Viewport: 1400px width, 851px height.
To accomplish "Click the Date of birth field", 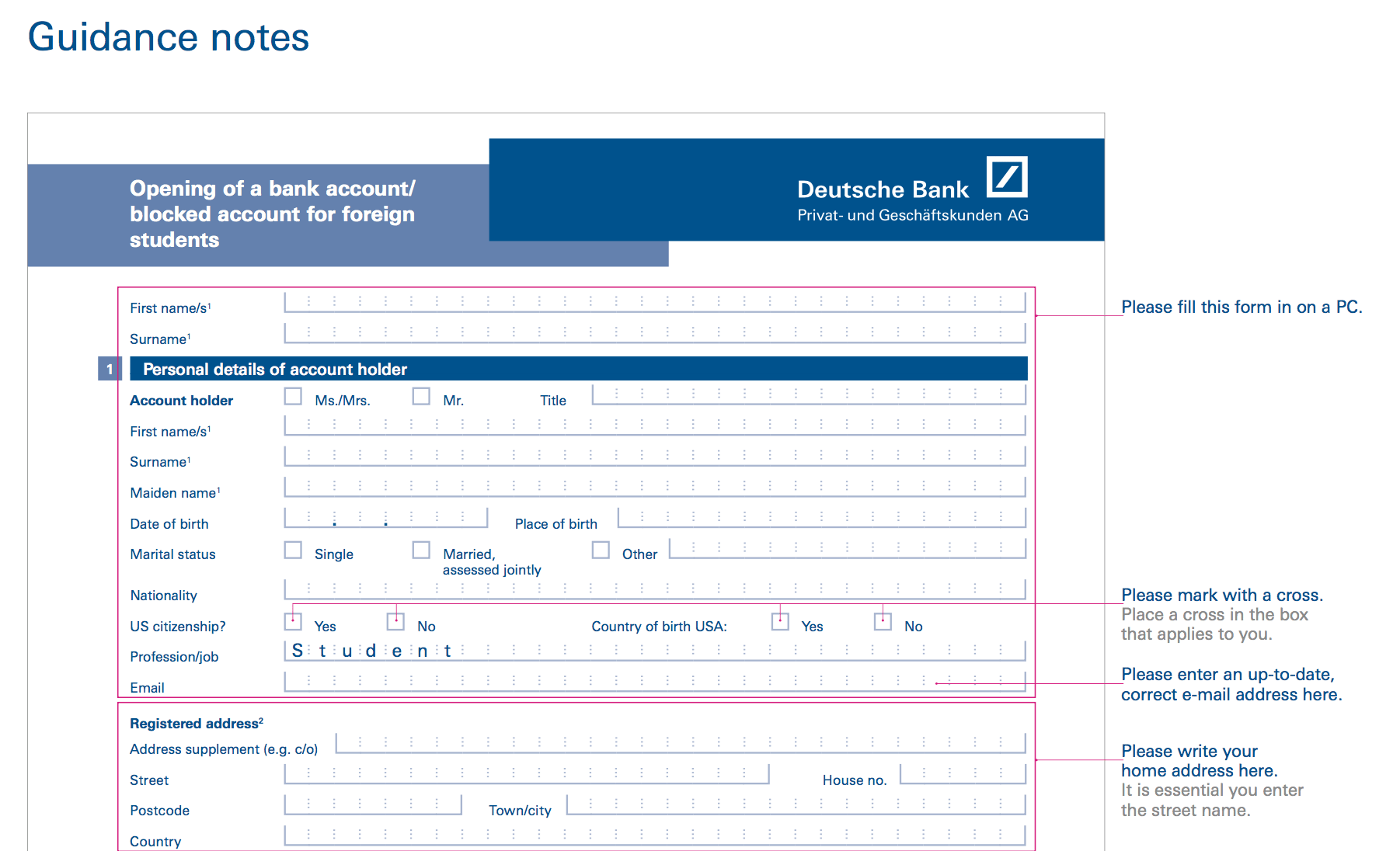I will [x=386, y=518].
